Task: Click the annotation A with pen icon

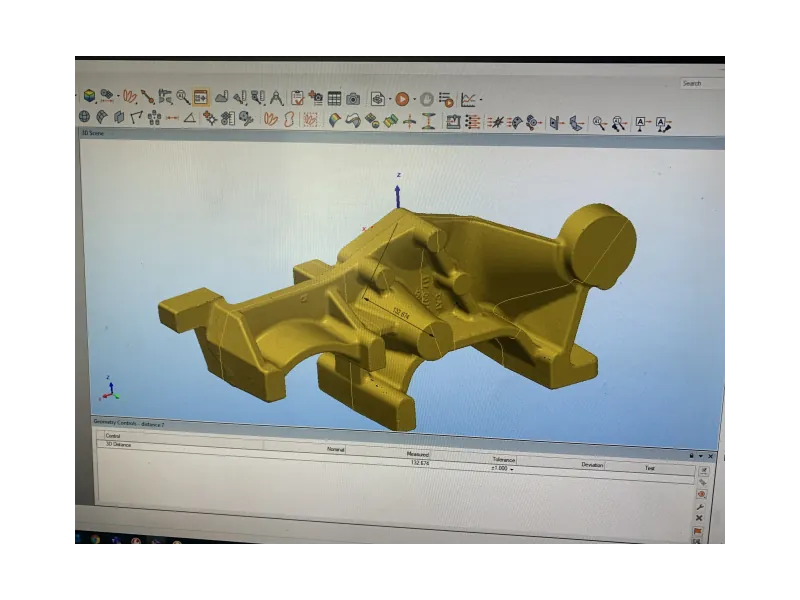Action: tap(663, 124)
